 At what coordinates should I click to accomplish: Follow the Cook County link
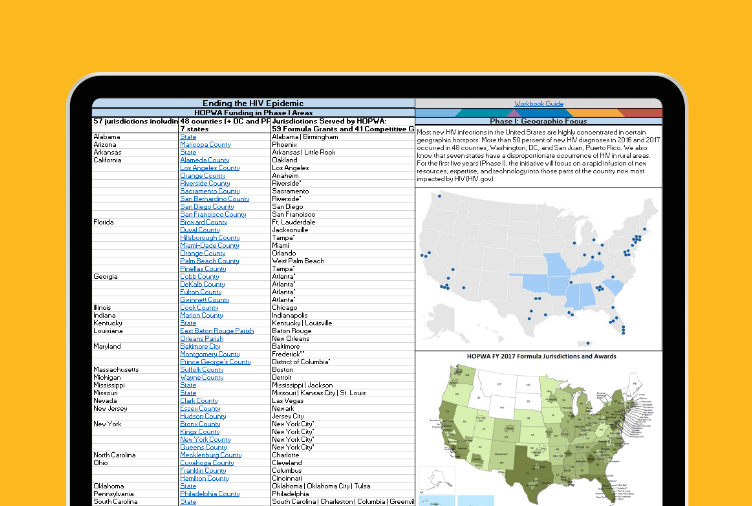pos(199,307)
